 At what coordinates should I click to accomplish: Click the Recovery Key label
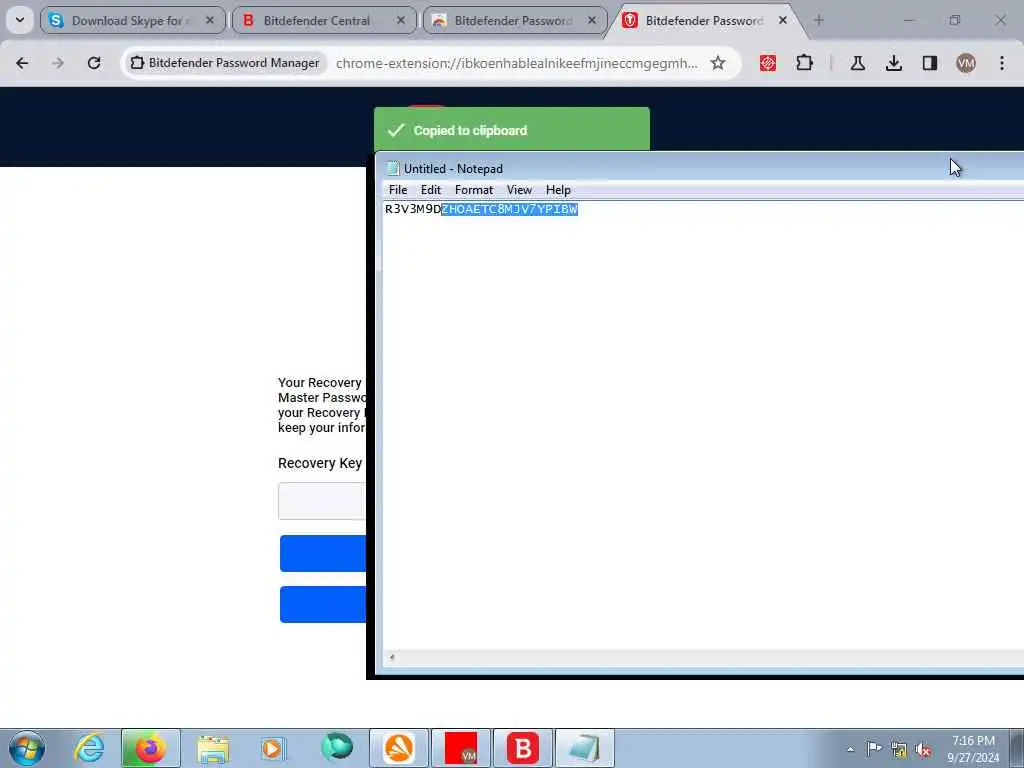(x=320, y=463)
